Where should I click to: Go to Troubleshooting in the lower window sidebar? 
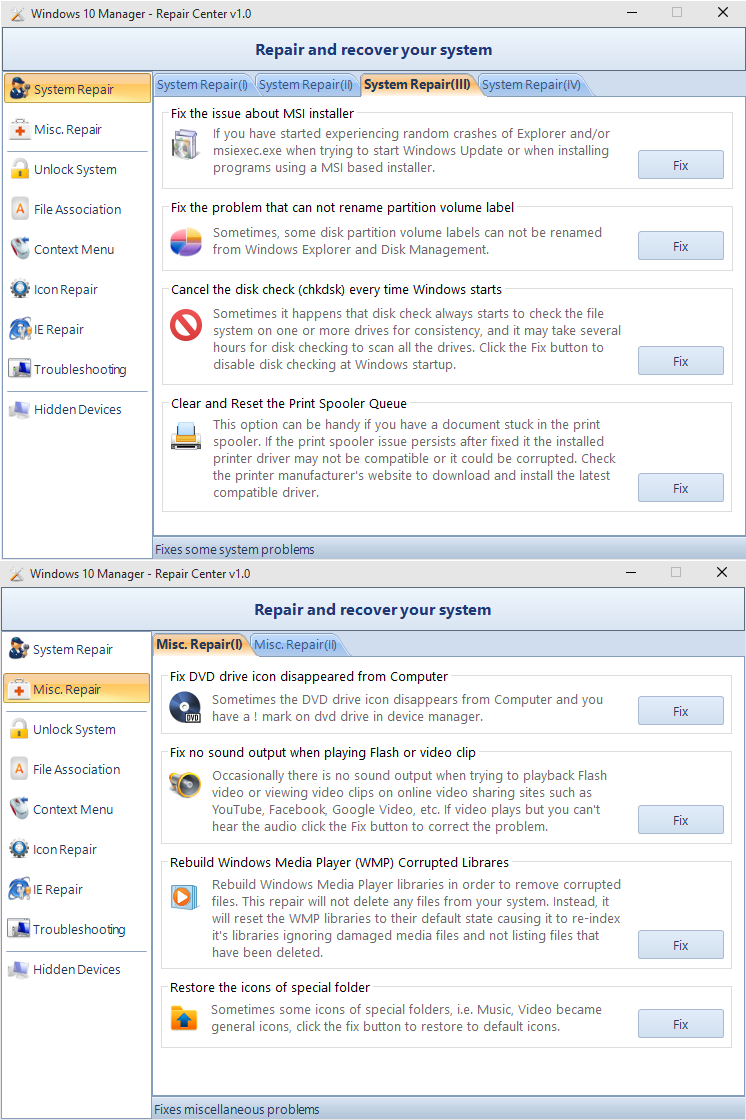point(76,929)
